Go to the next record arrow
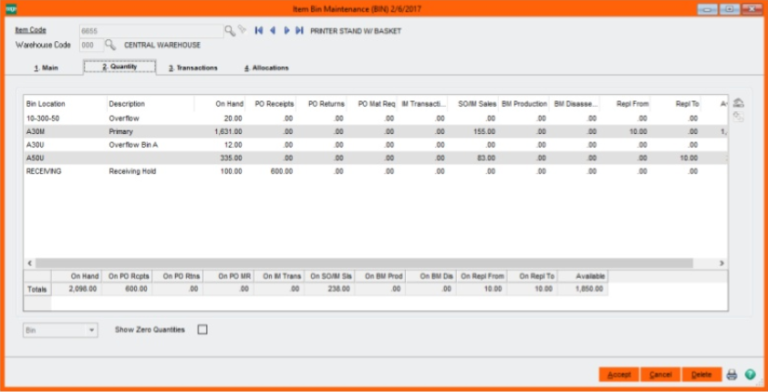This screenshot has height=392, width=768. pos(287,30)
